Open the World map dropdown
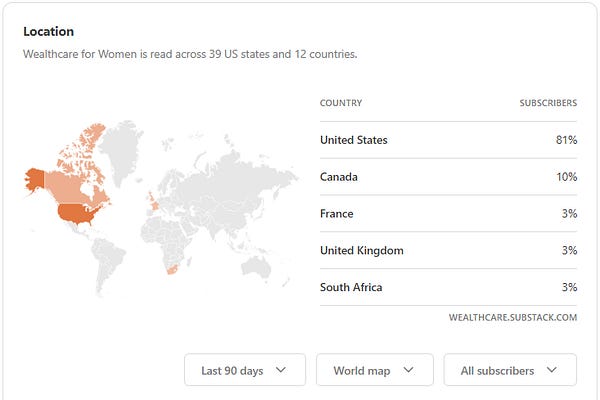The width and height of the screenshot is (600, 400). tap(375, 370)
